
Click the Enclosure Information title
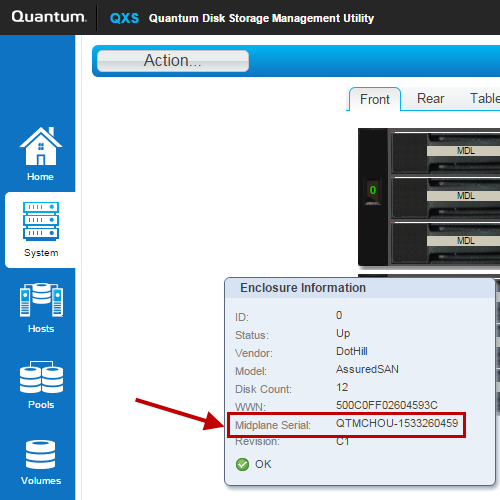coord(303,288)
